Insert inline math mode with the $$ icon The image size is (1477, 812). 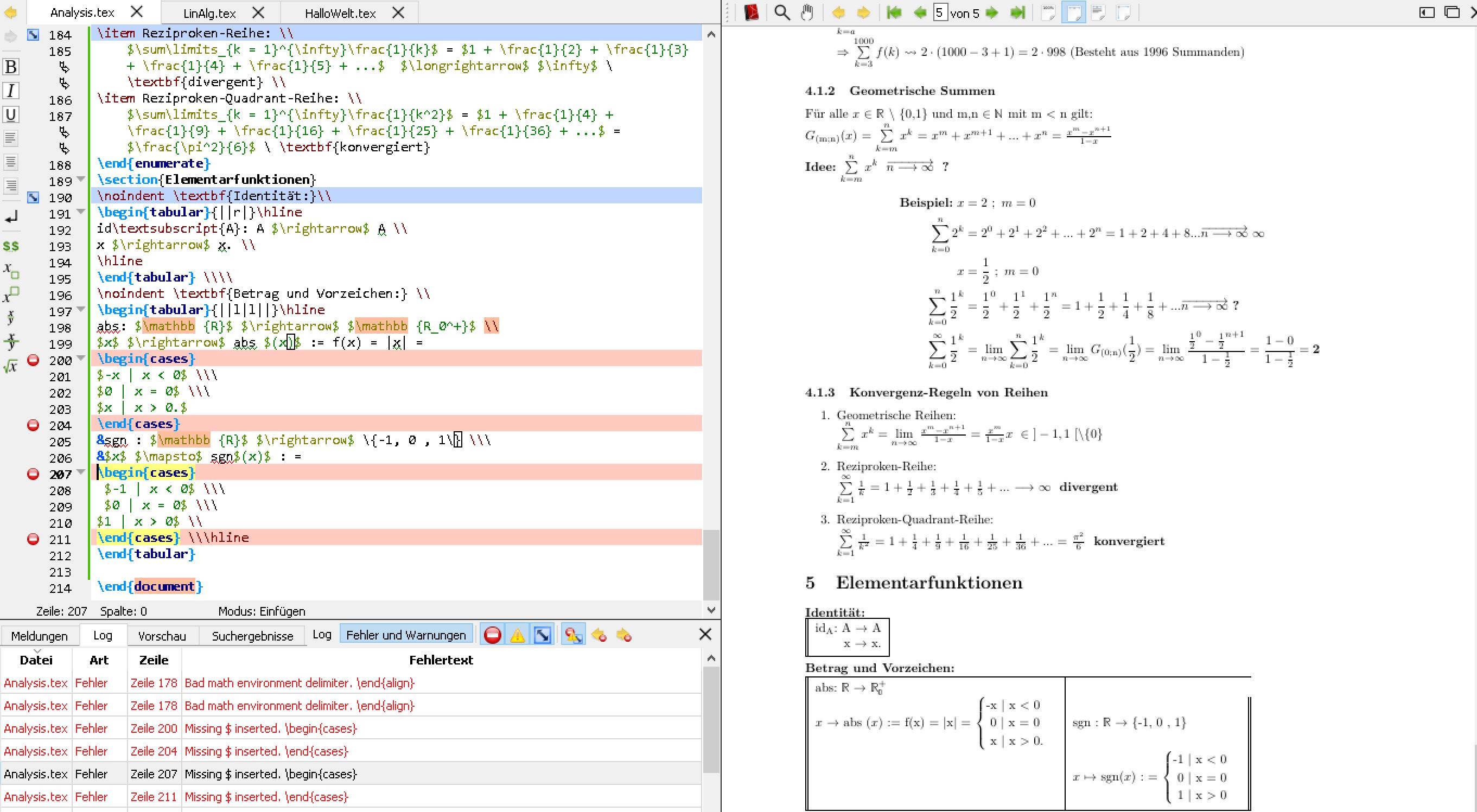[10, 246]
